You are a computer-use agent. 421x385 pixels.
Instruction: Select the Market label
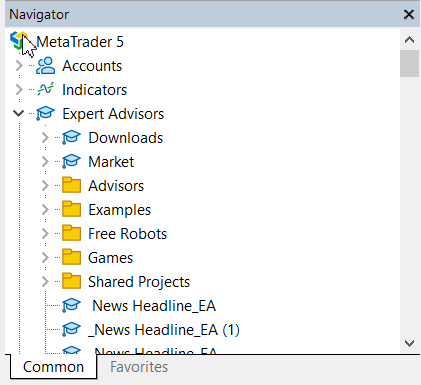[111, 162]
